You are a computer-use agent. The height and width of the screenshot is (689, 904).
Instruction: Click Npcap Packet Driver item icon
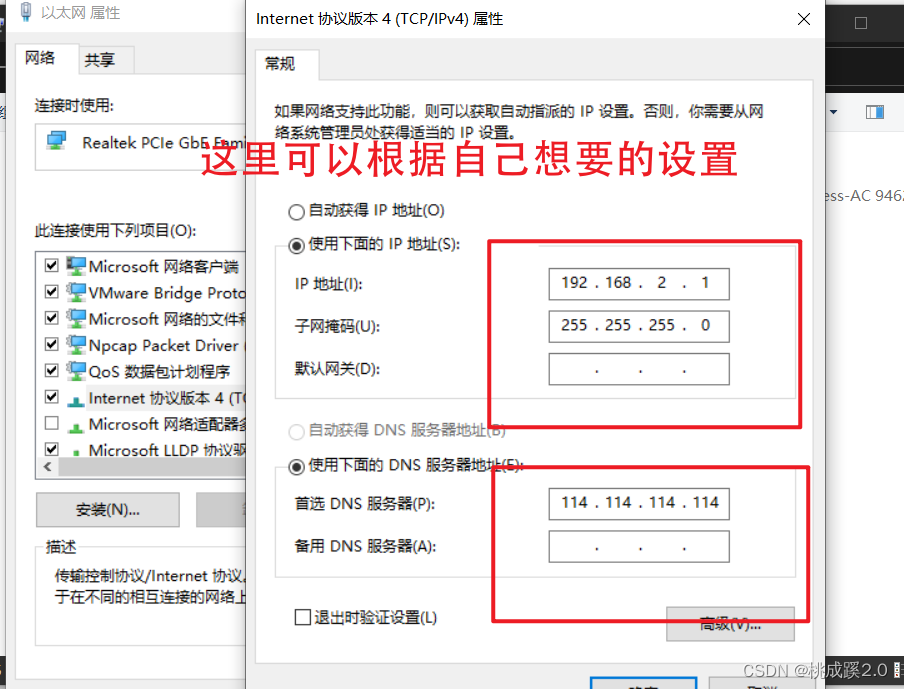[76, 345]
